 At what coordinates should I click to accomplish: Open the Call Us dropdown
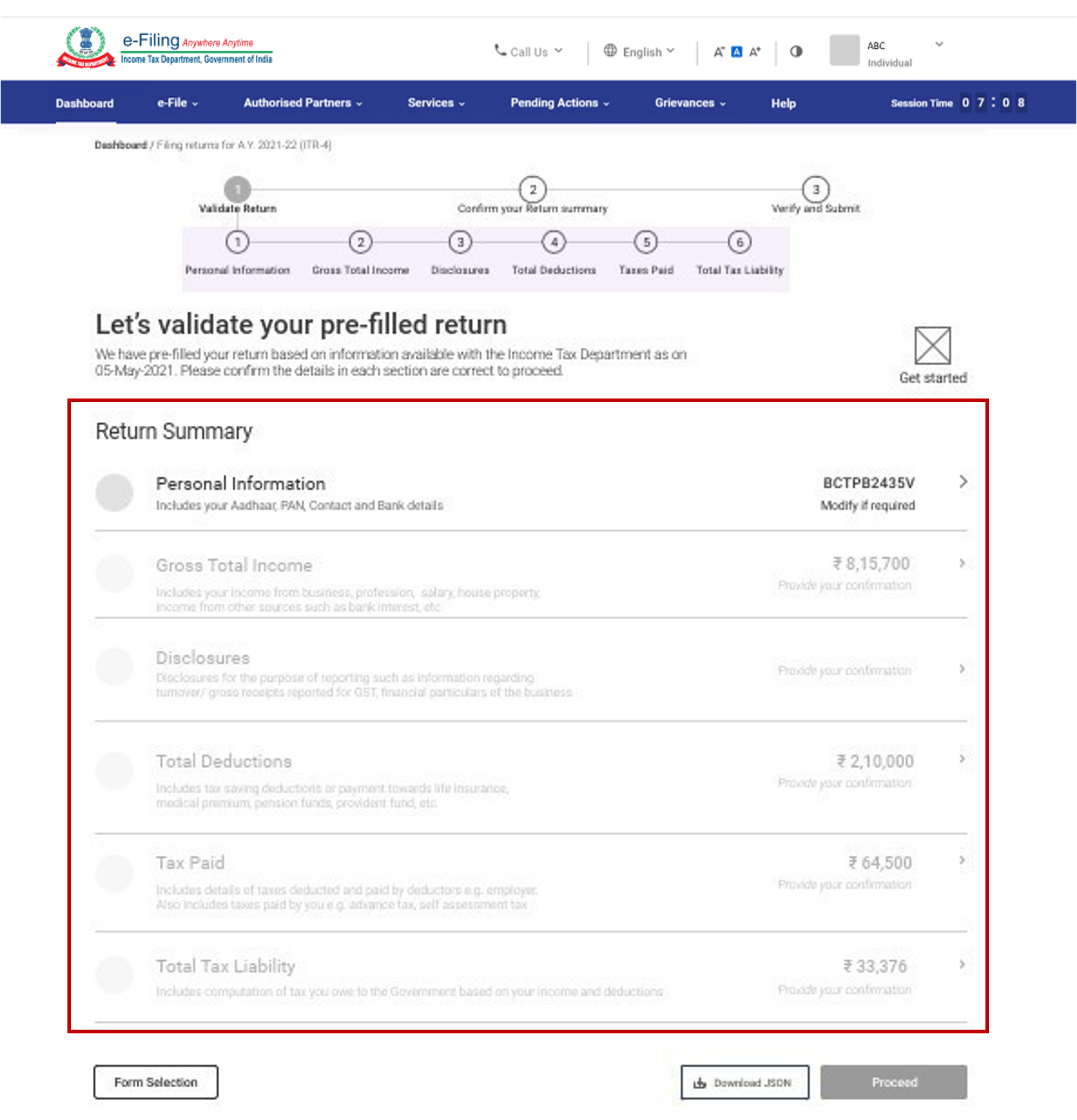click(x=529, y=51)
